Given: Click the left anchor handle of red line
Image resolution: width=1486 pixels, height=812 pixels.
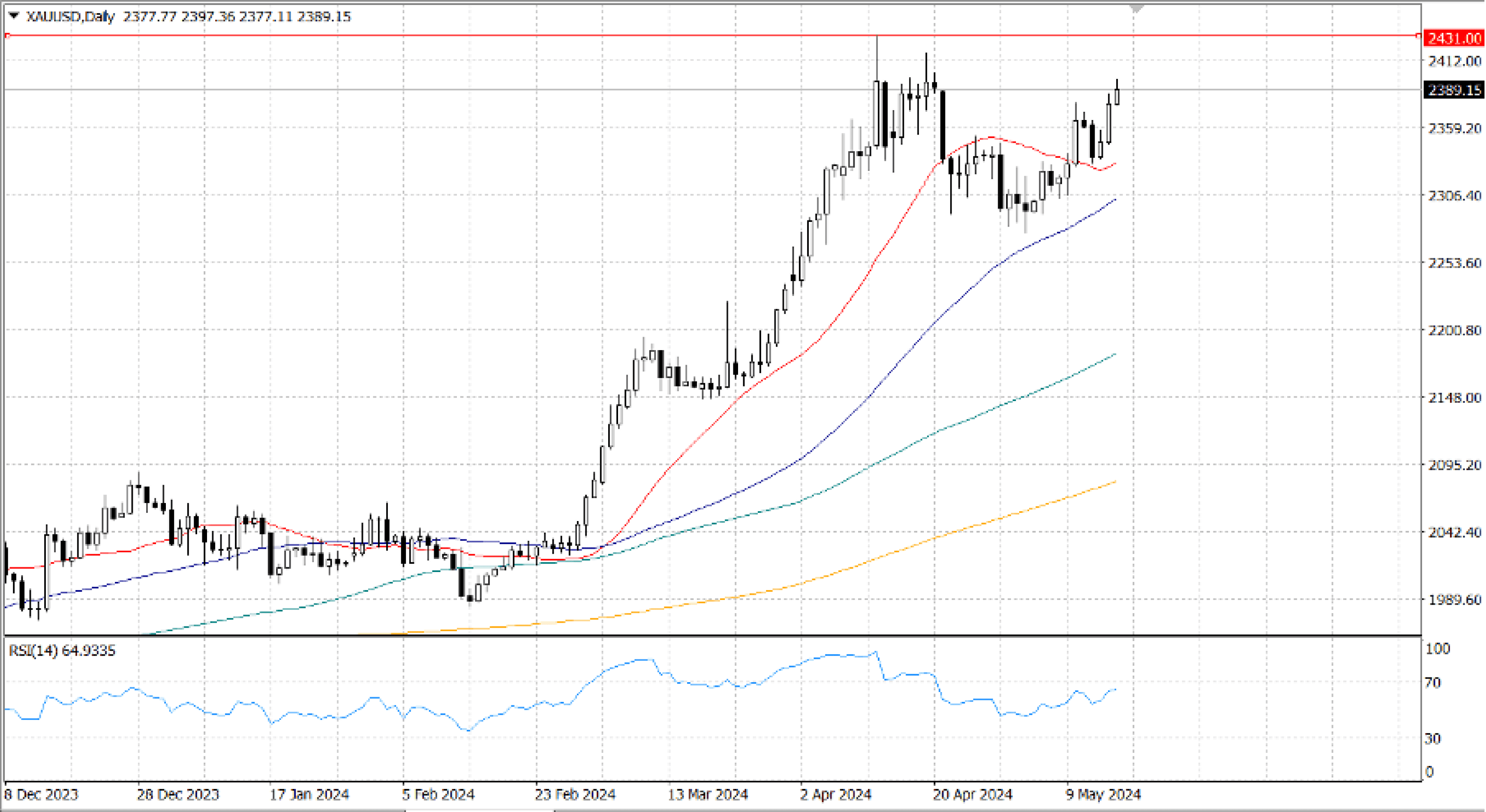Looking at the screenshot, I should pos(7,36).
